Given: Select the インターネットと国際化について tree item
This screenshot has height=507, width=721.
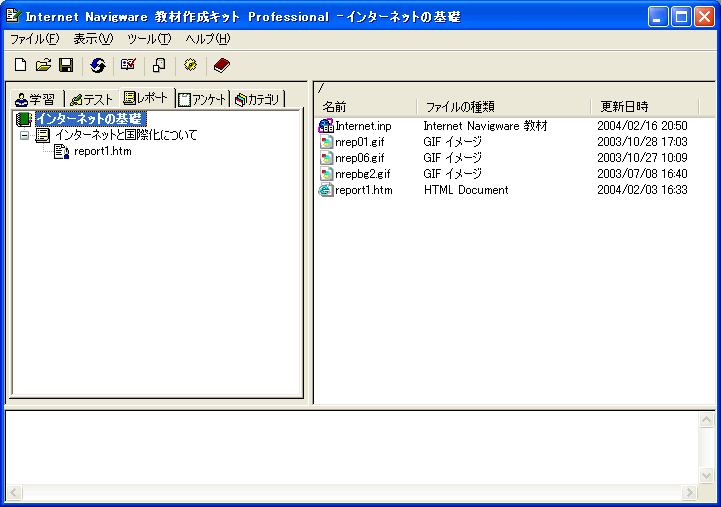Looking at the screenshot, I should point(126,135).
